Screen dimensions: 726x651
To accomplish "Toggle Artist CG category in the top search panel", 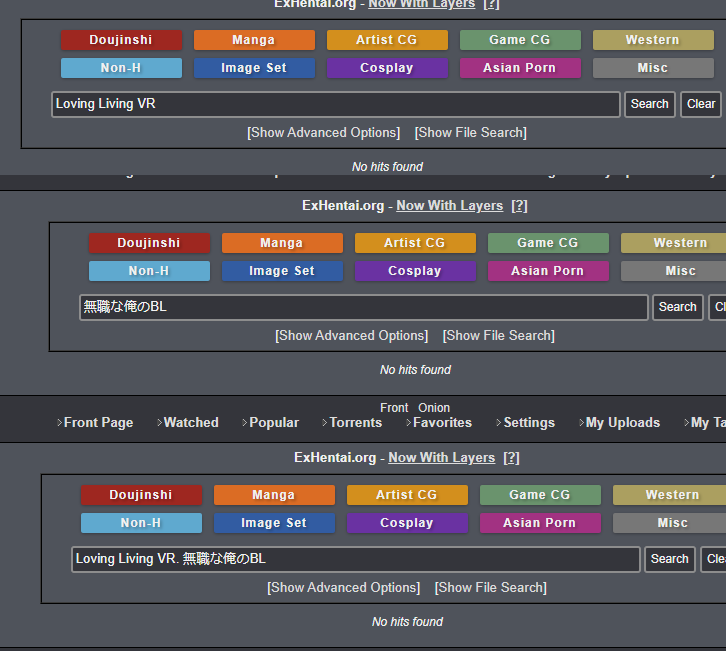I will (387, 40).
